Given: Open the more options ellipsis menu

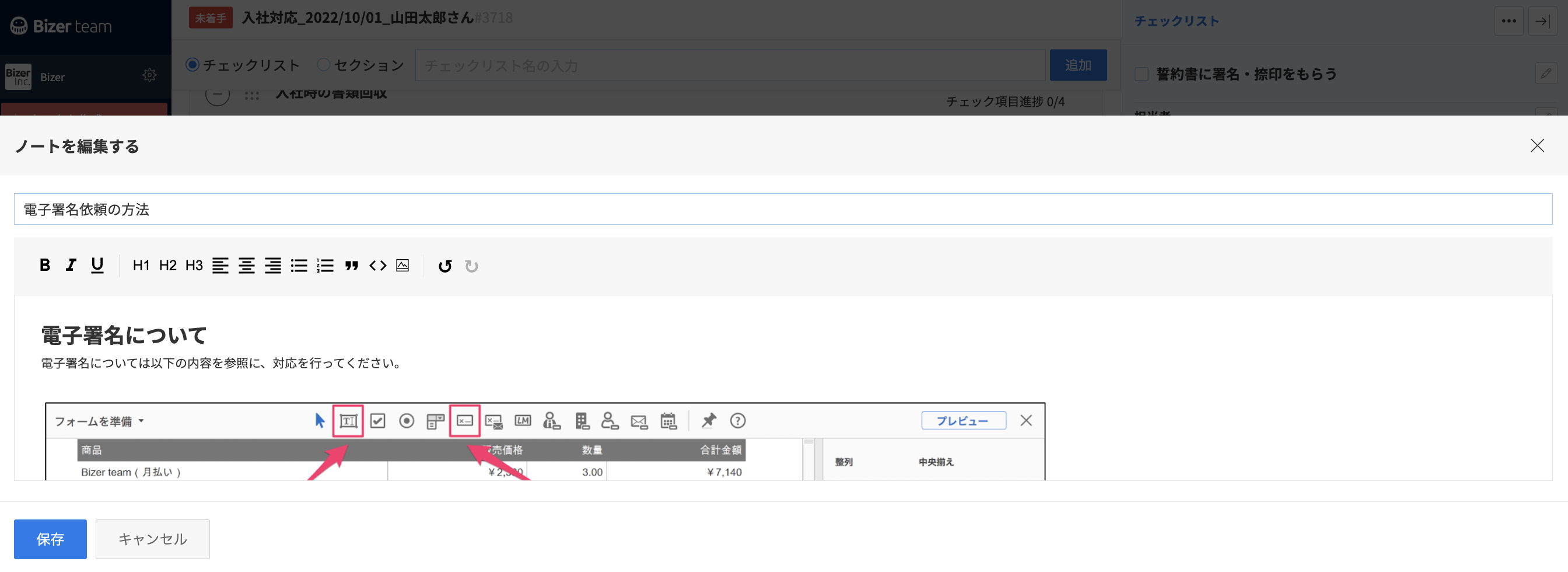Looking at the screenshot, I should click(1508, 22).
